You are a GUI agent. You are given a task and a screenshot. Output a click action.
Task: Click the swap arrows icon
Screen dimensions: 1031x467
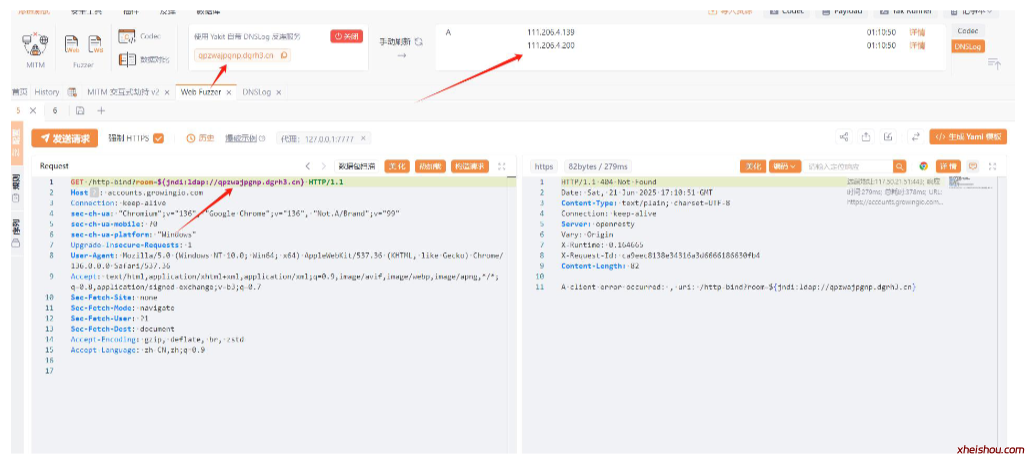(x=915, y=137)
